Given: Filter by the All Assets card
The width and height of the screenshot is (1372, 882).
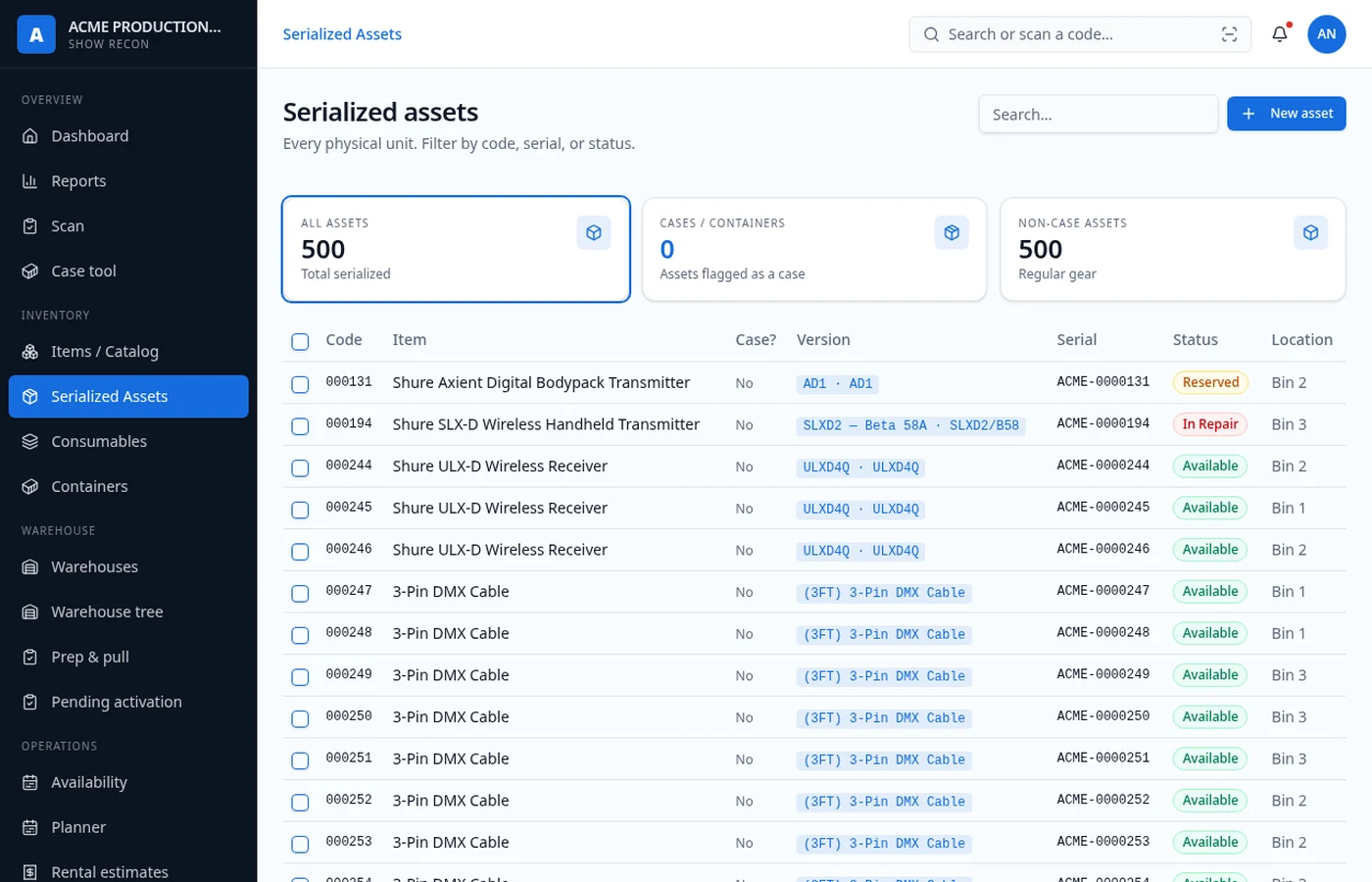Looking at the screenshot, I should click(x=456, y=249).
